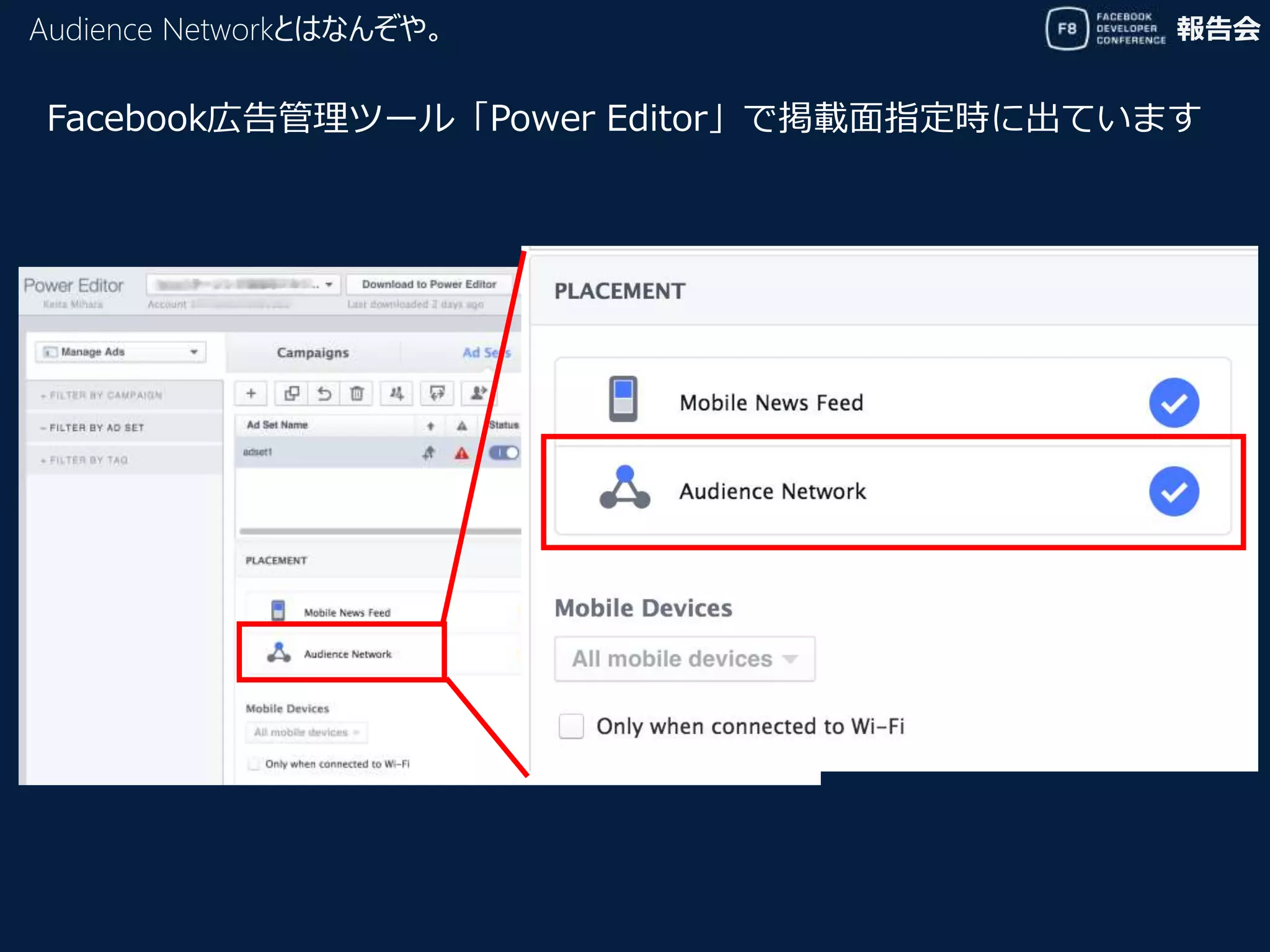Click the F8 conference logo
Viewport: 1270px width, 952px height.
point(1067,29)
